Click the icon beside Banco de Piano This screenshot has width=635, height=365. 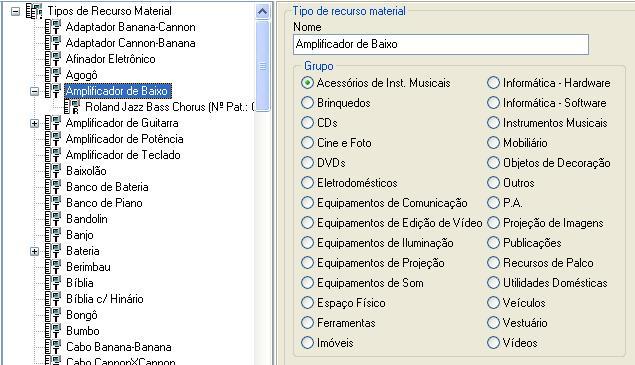53,203
